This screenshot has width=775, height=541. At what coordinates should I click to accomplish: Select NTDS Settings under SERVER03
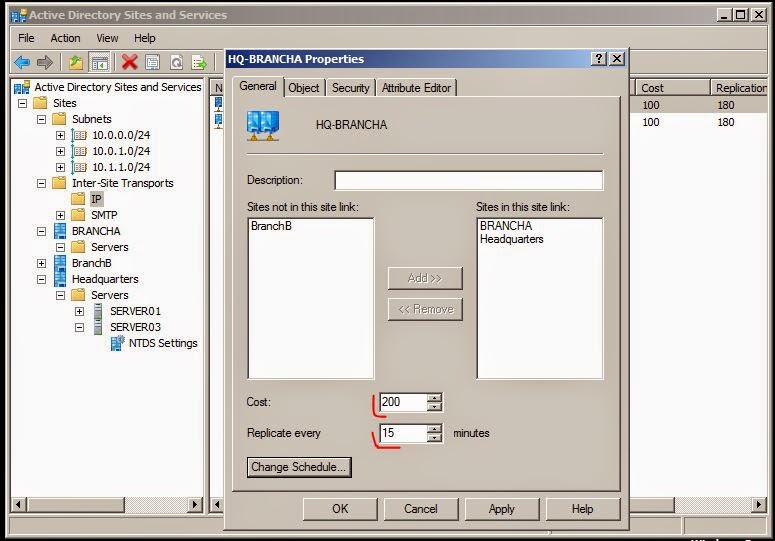coord(163,343)
